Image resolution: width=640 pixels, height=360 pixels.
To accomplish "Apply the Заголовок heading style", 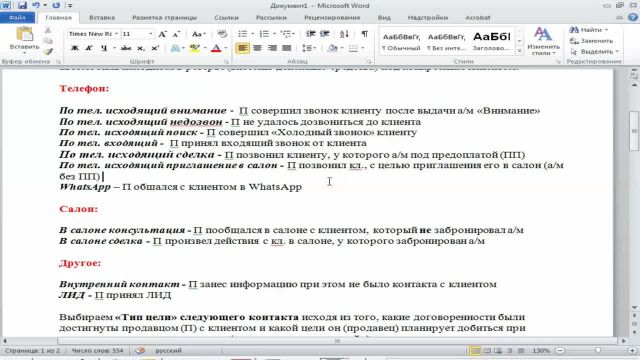I will tap(491, 42).
